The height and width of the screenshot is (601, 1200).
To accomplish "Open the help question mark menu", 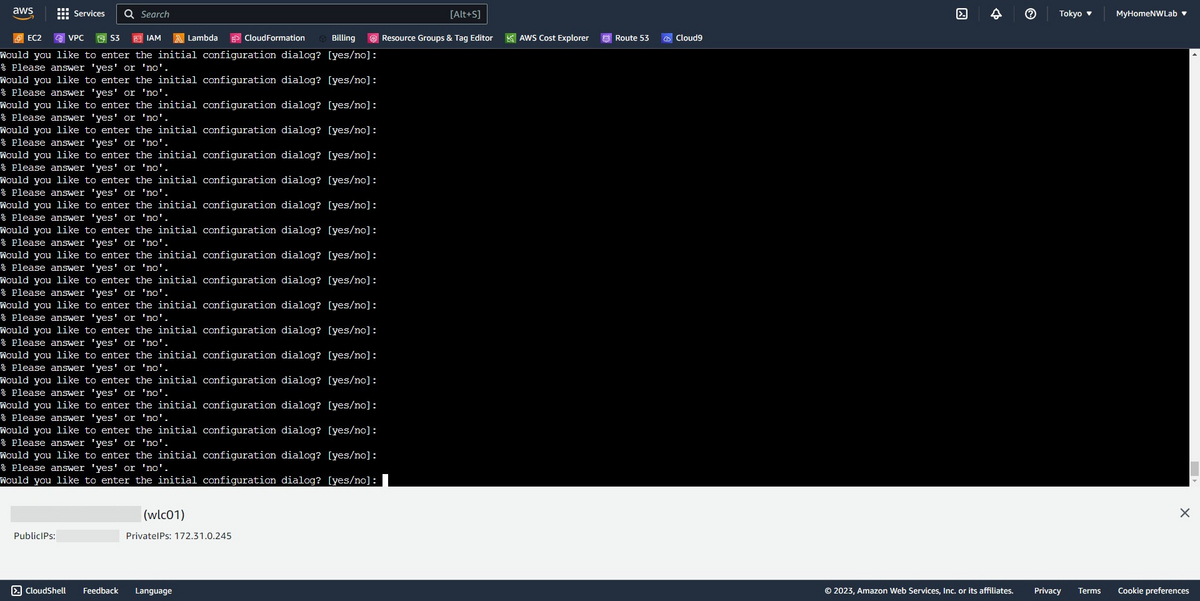I will pyautogui.click(x=1030, y=14).
